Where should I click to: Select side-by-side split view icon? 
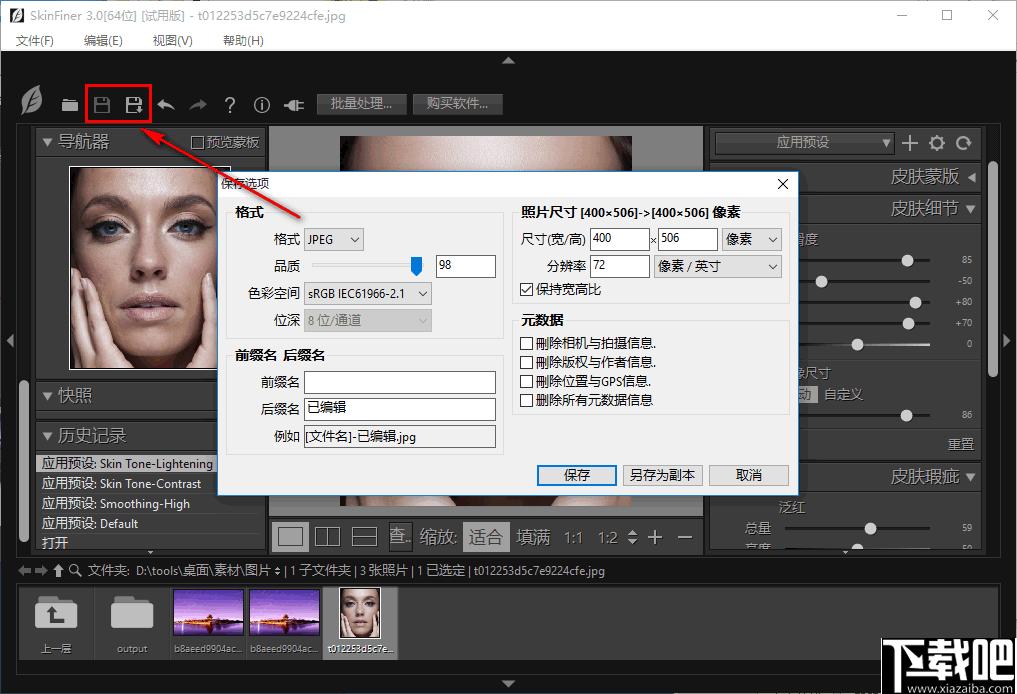327,537
